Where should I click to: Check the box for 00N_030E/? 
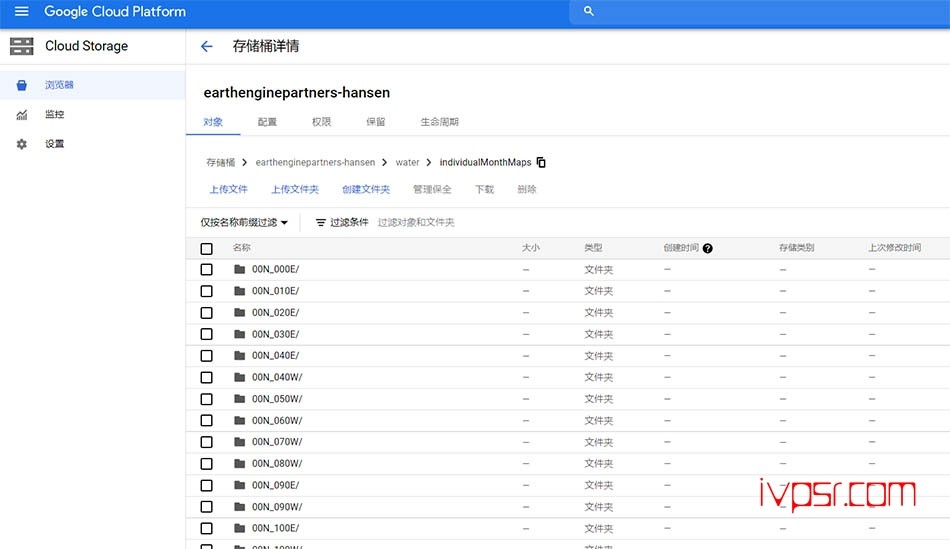[x=207, y=334]
